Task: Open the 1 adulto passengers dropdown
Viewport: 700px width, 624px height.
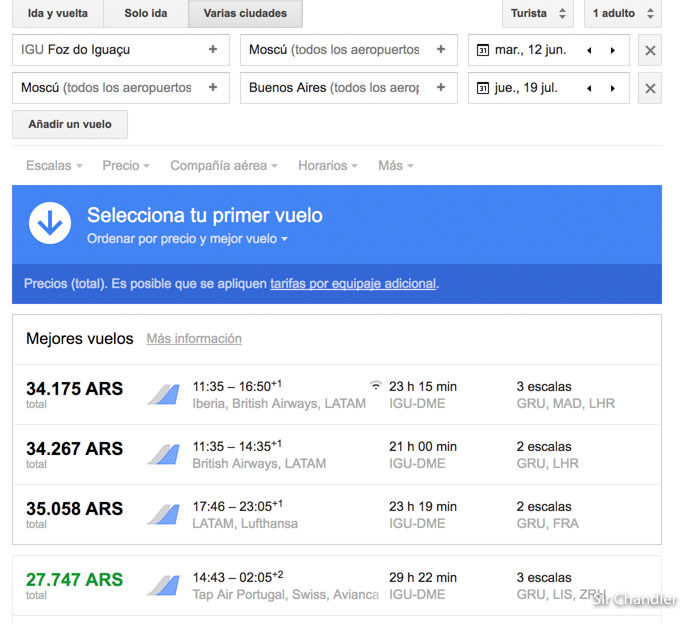Action: point(621,14)
